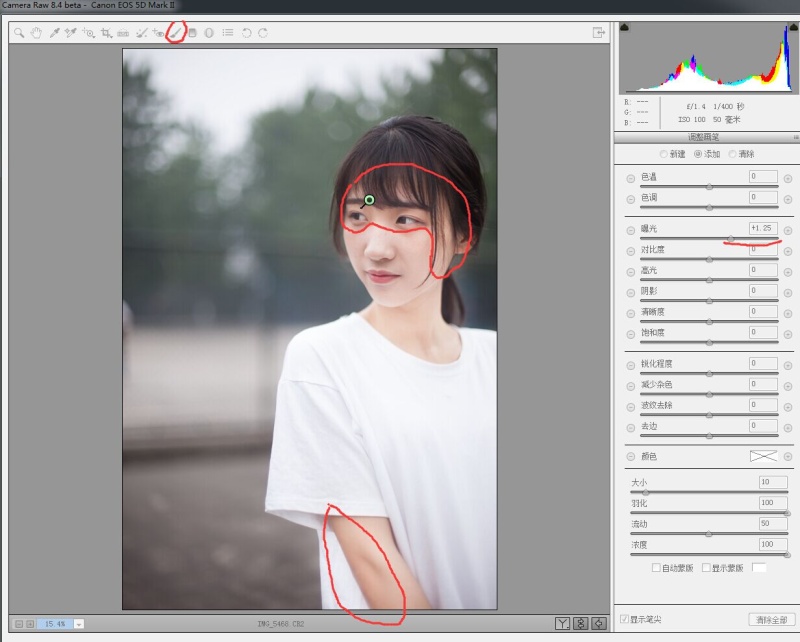Click the 流动 flow slider
This screenshot has width=800, height=642.
709,534
